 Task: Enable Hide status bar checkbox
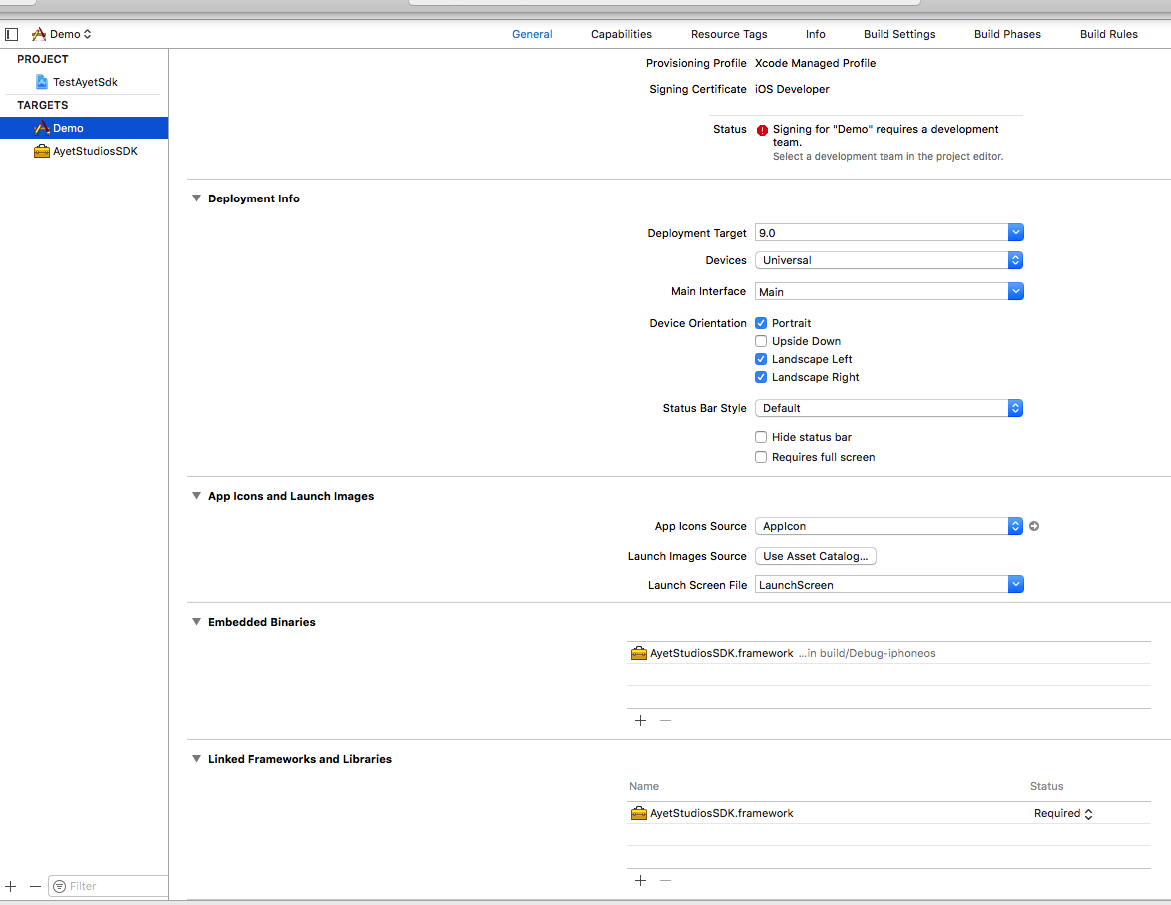point(761,437)
